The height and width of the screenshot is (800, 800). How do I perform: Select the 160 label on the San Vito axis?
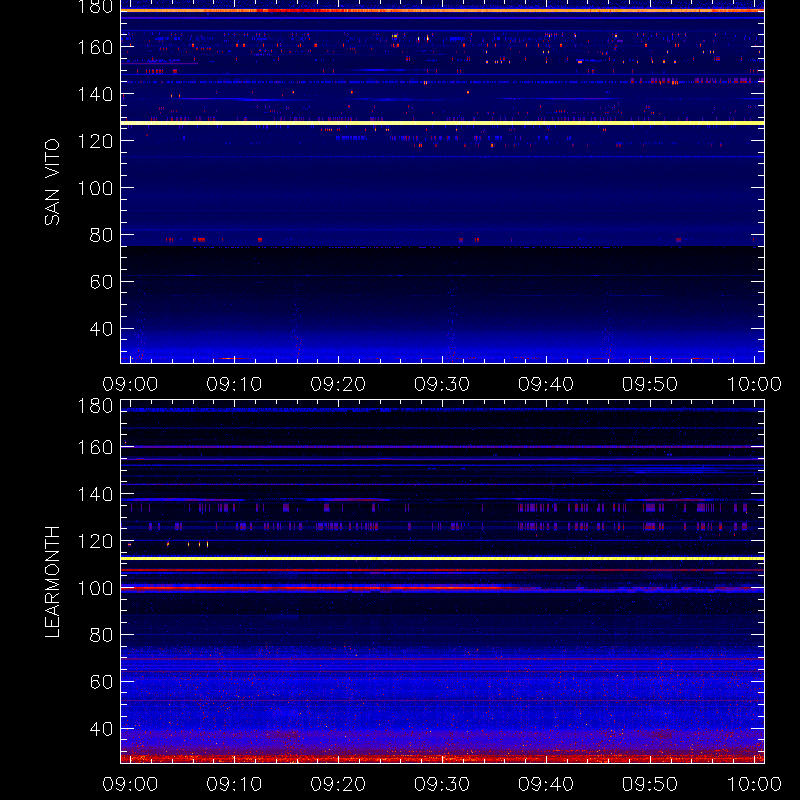pyautogui.click(x=95, y=47)
